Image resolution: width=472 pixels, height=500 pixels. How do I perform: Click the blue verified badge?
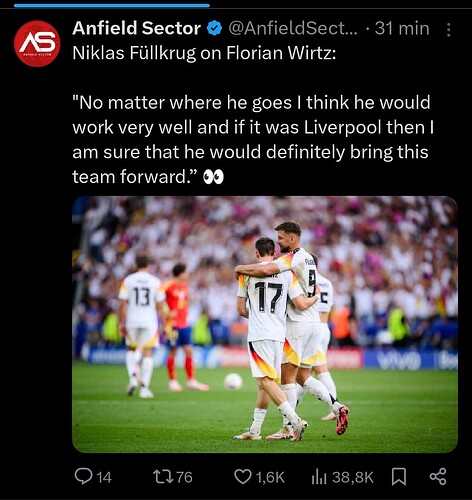click(215, 28)
